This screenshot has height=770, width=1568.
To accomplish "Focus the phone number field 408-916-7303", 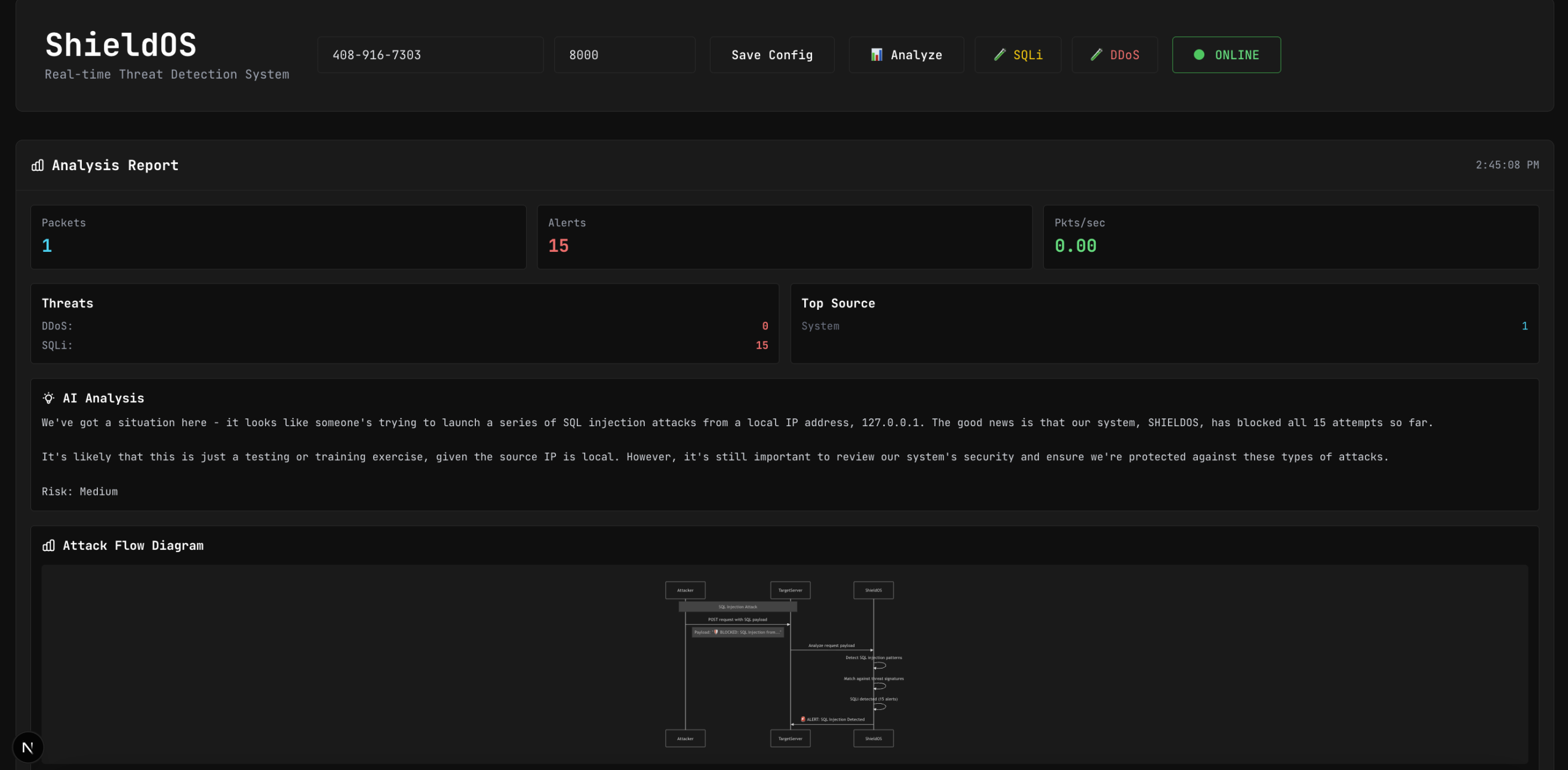I will click(x=430, y=55).
